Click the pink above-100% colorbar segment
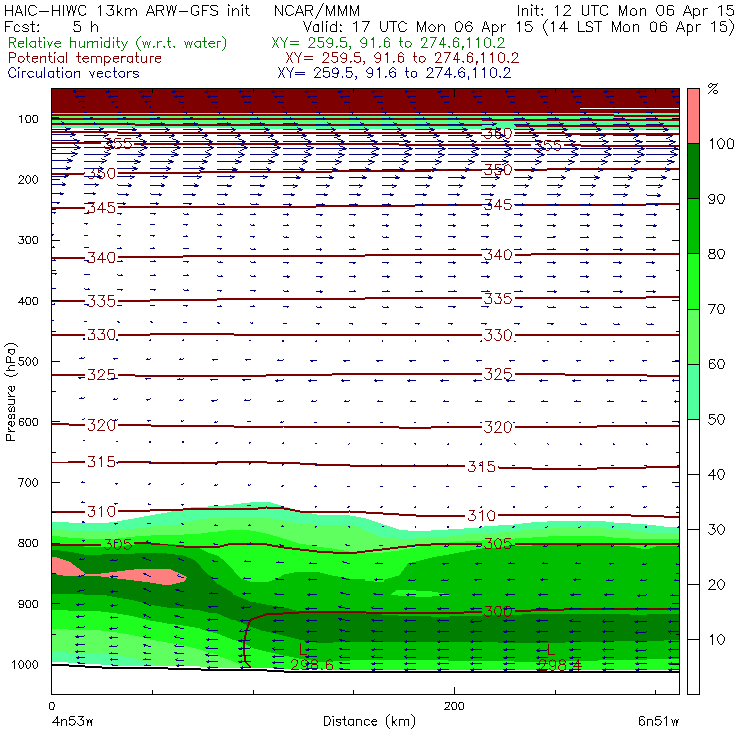Viewport: 740px width, 740px height. pos(693,116)
